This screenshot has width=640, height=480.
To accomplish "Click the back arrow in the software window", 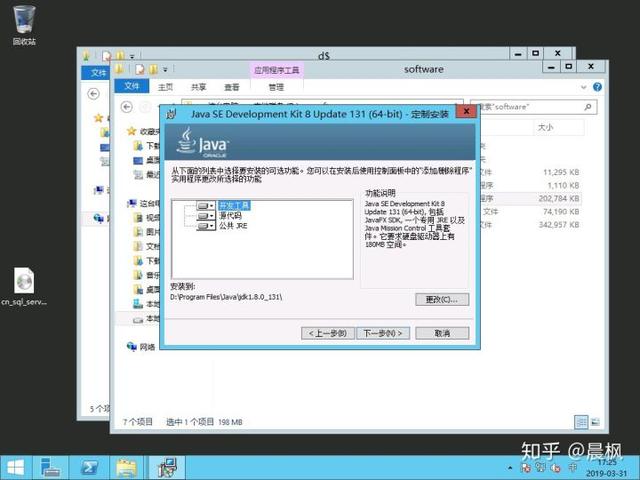I will [127, 107].
